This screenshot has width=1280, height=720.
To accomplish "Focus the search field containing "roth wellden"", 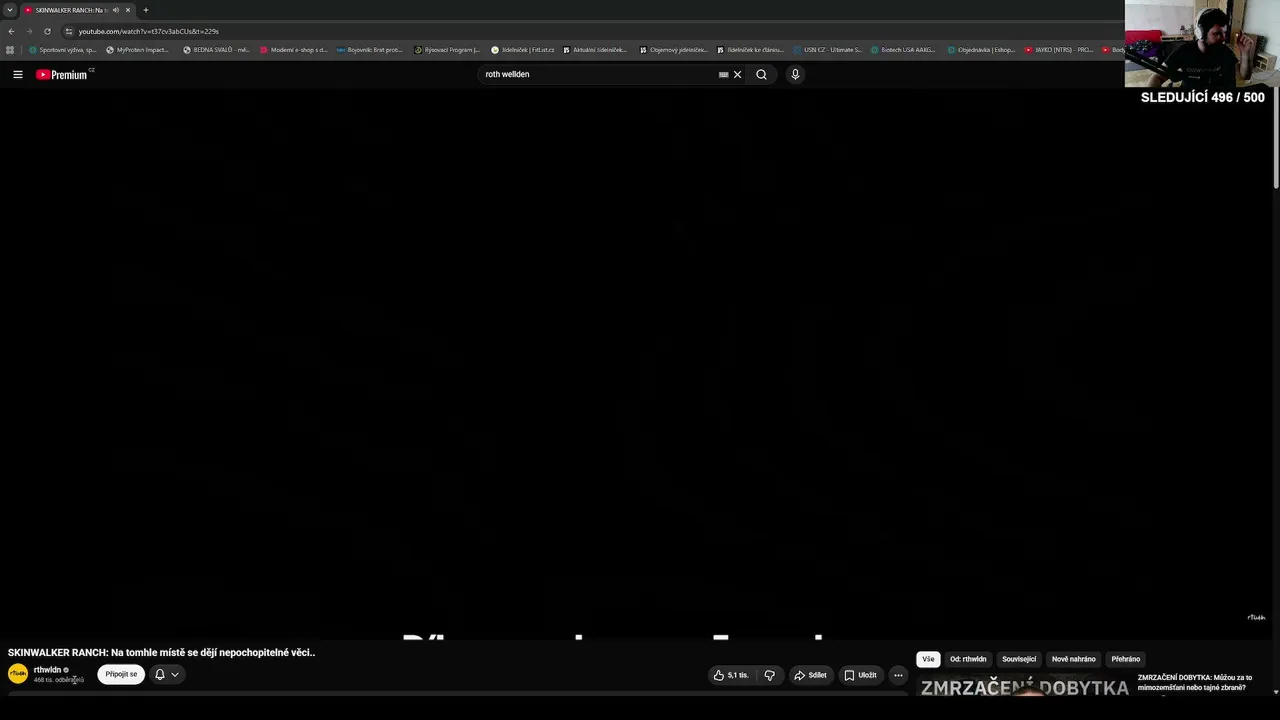I will [600, 74].
